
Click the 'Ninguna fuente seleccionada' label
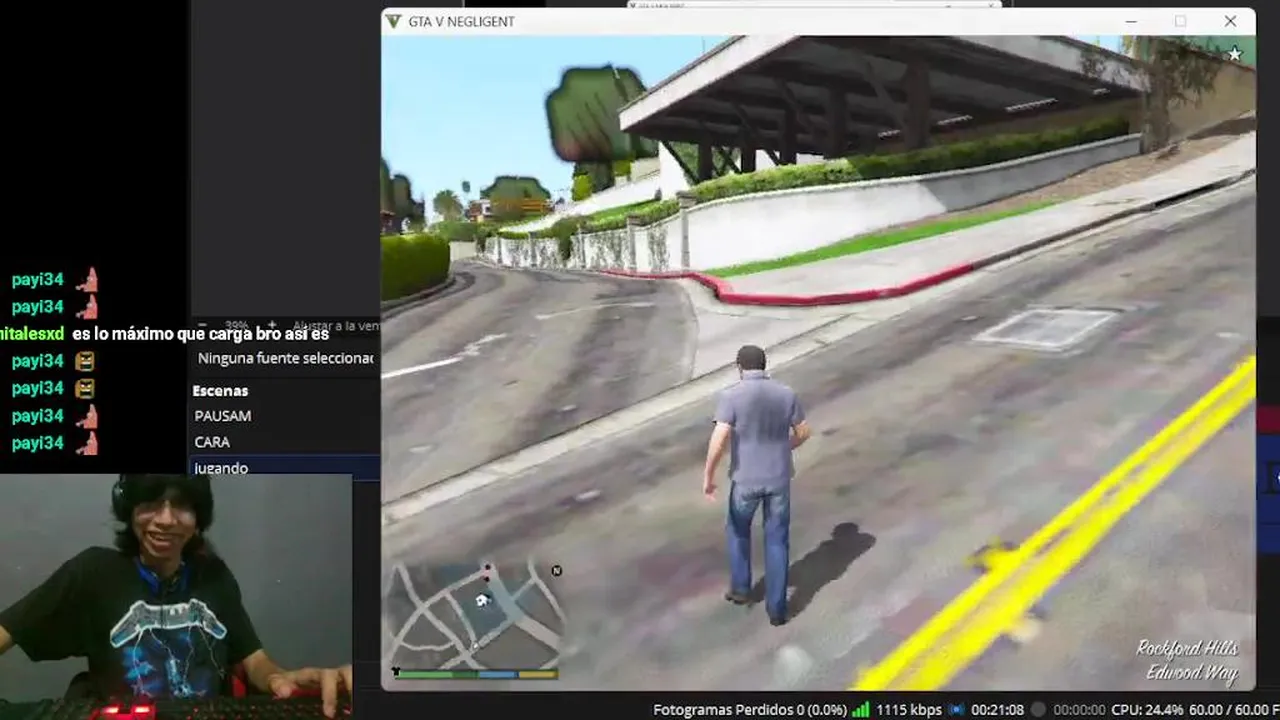click(x=285, y=358)
